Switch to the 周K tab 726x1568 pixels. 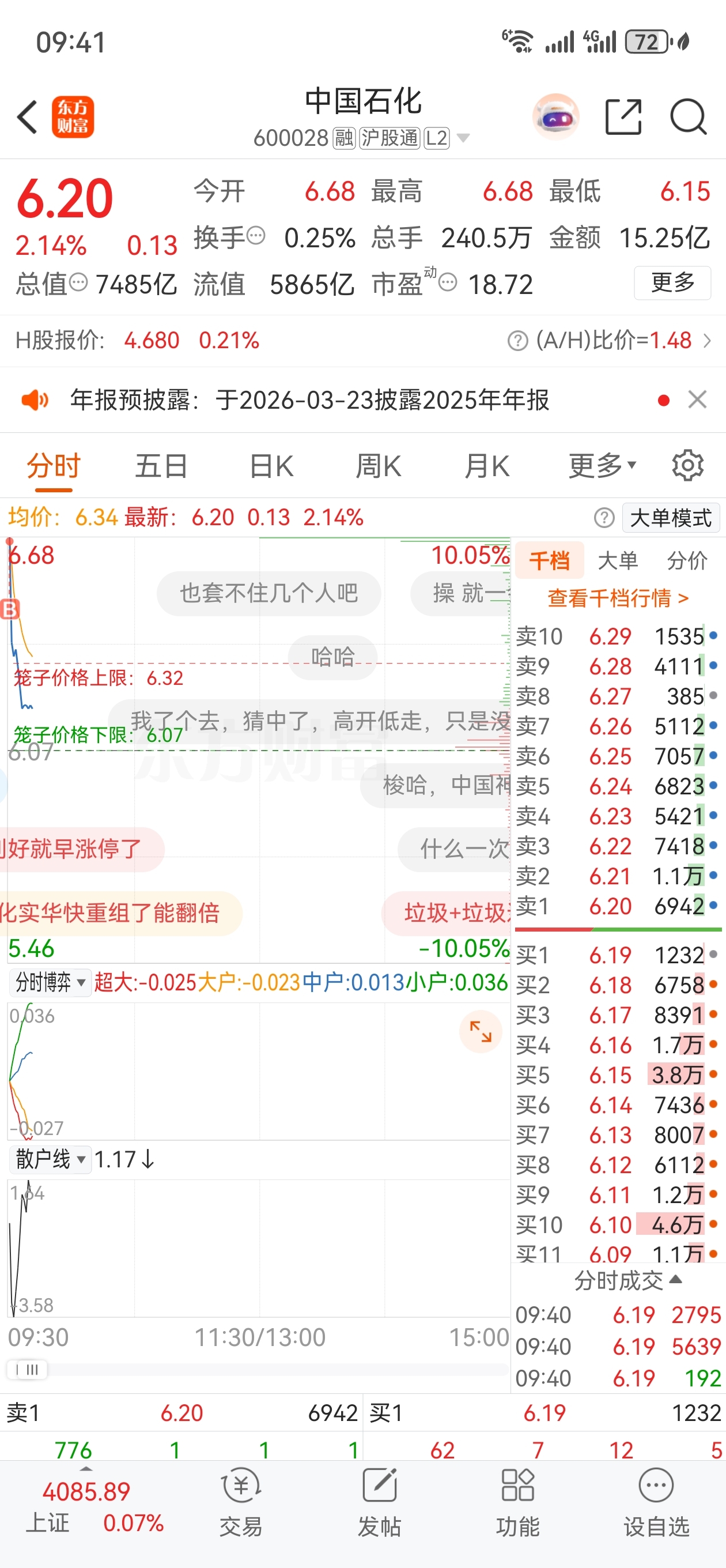click(x=378, y=466)
